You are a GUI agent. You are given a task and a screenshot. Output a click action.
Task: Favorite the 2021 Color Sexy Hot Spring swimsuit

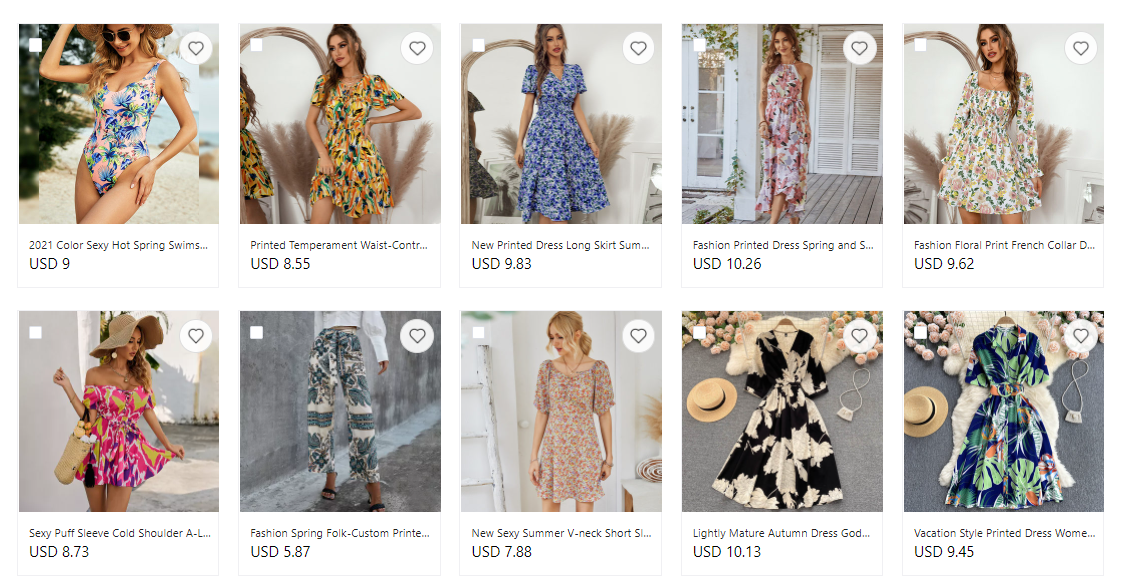point(196,48)
